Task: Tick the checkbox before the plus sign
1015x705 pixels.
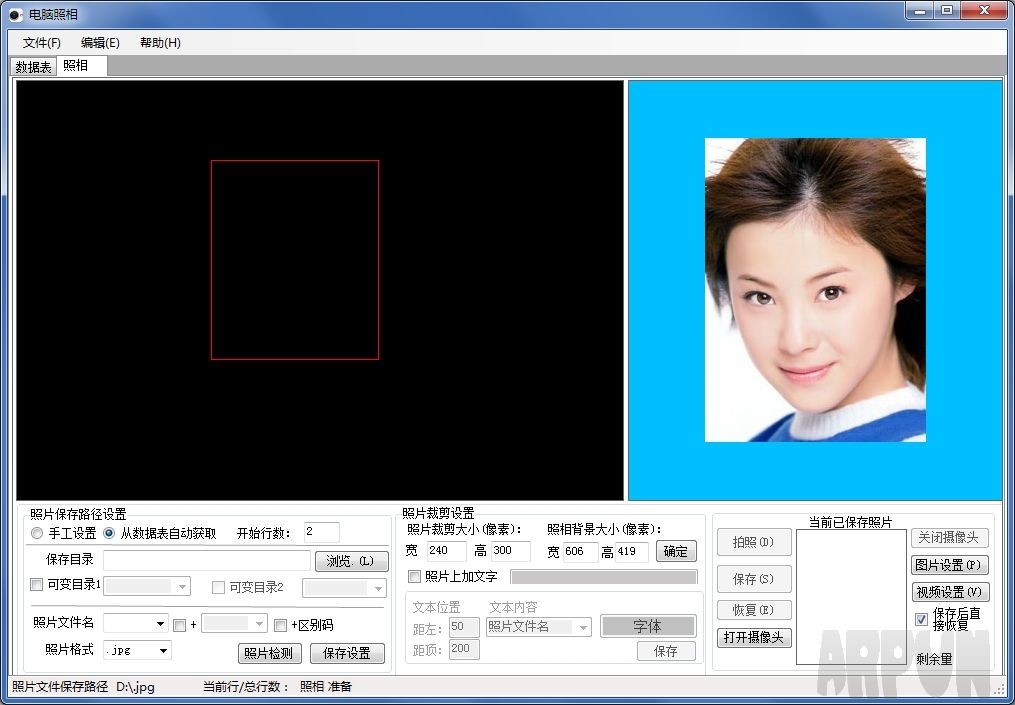Action: [179, 625]
